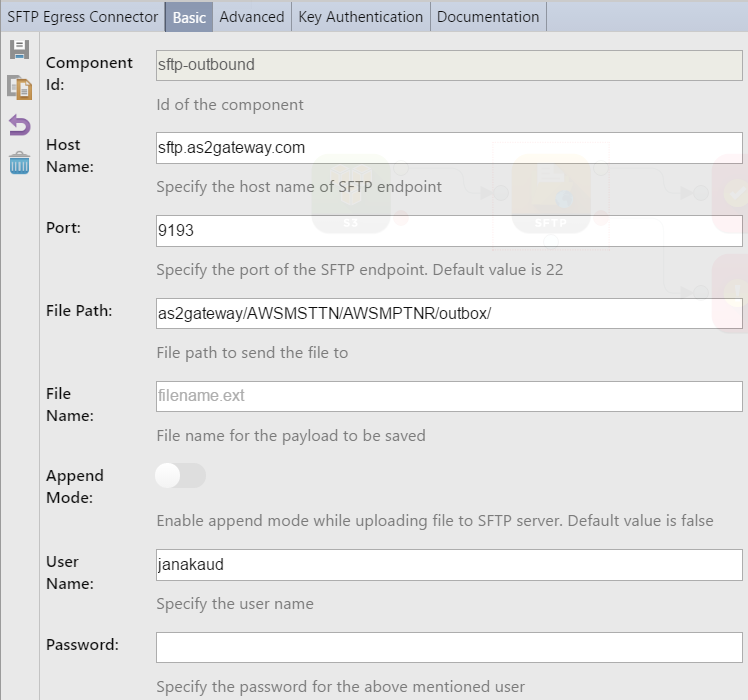This screenshot has width=748, height=700.
Task: Click the purple undo arrow icon
Action: (x=20, y=125)
